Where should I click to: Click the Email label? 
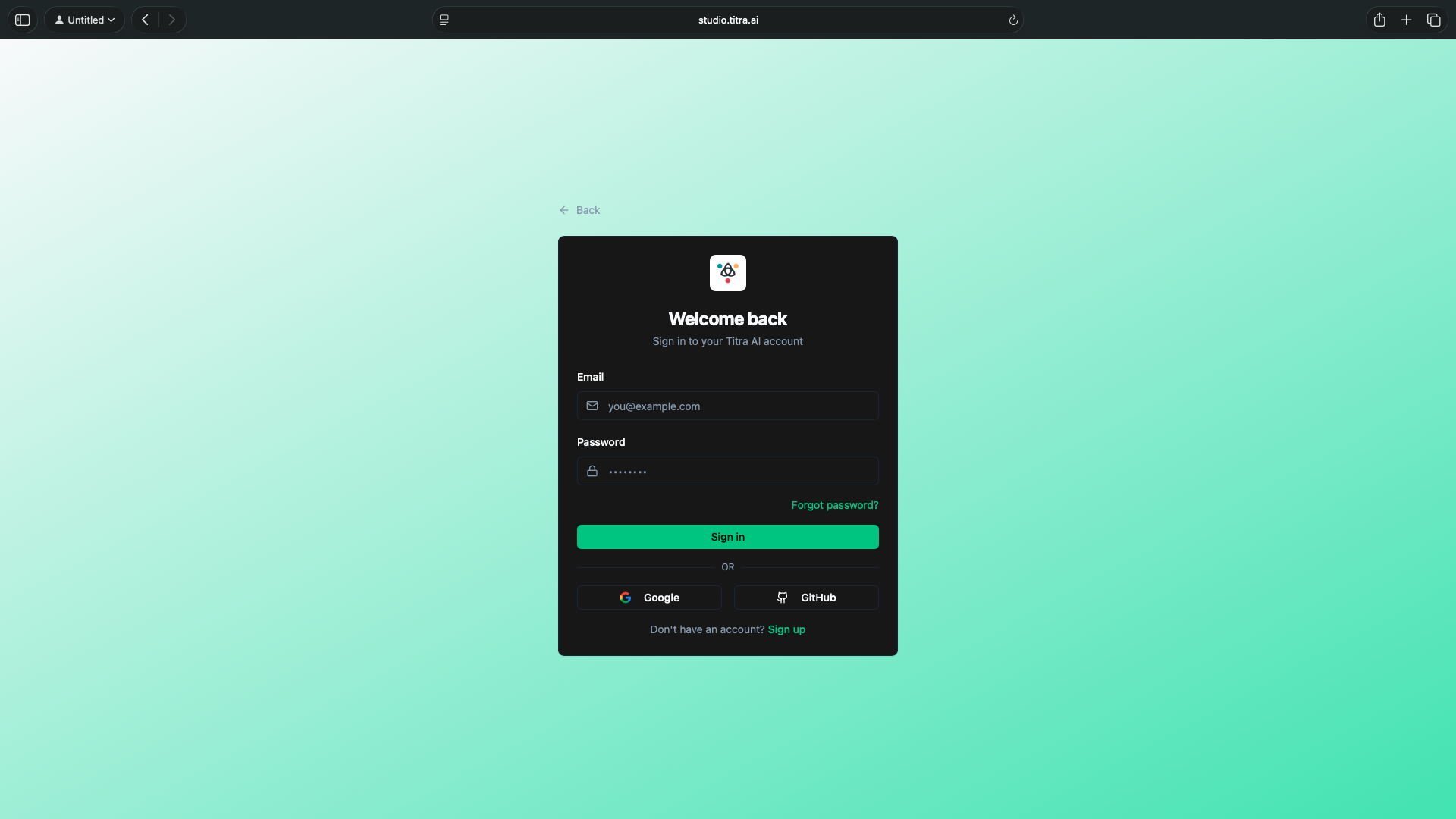point(590,377)
